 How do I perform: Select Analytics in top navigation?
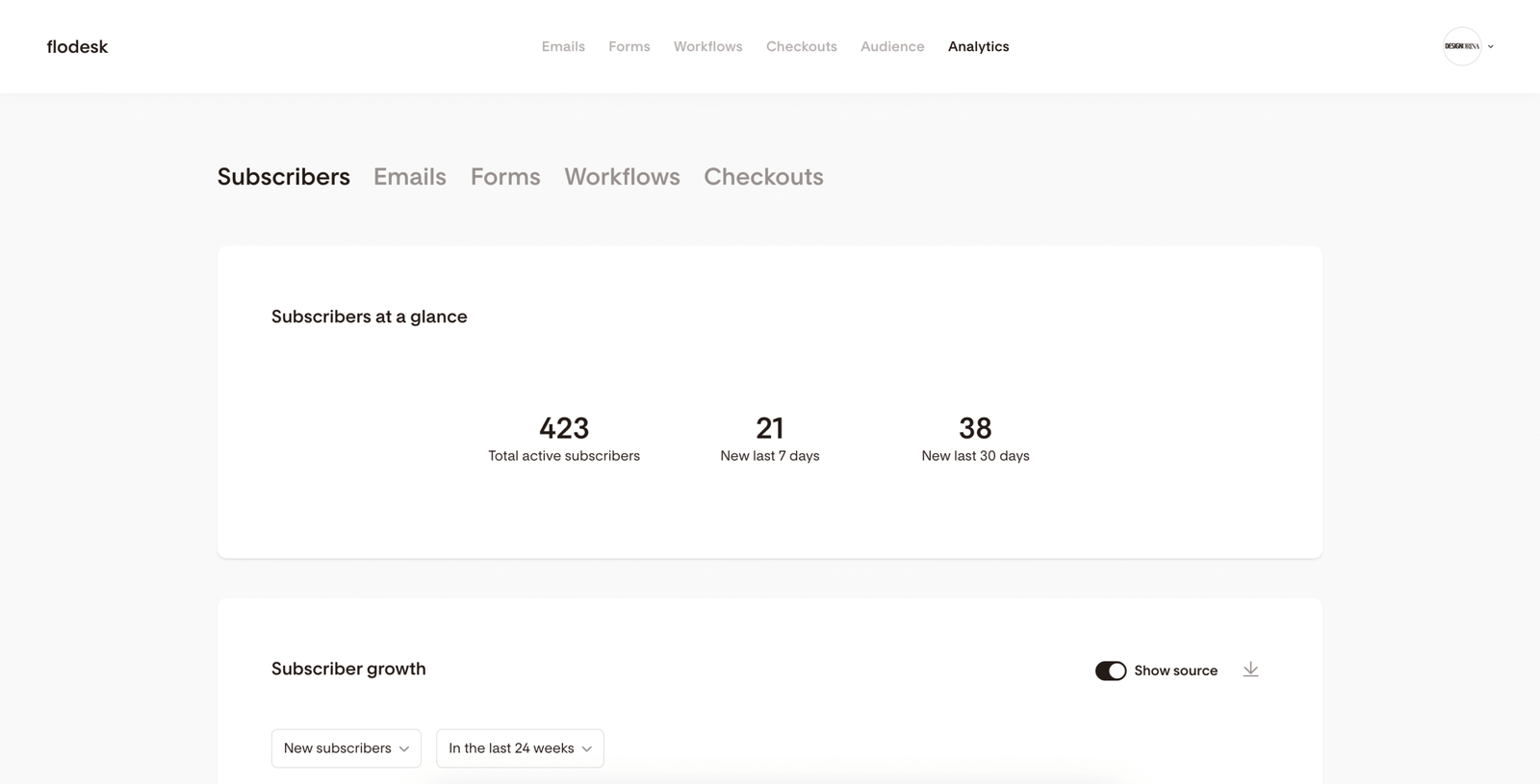[x=978, y=46]
